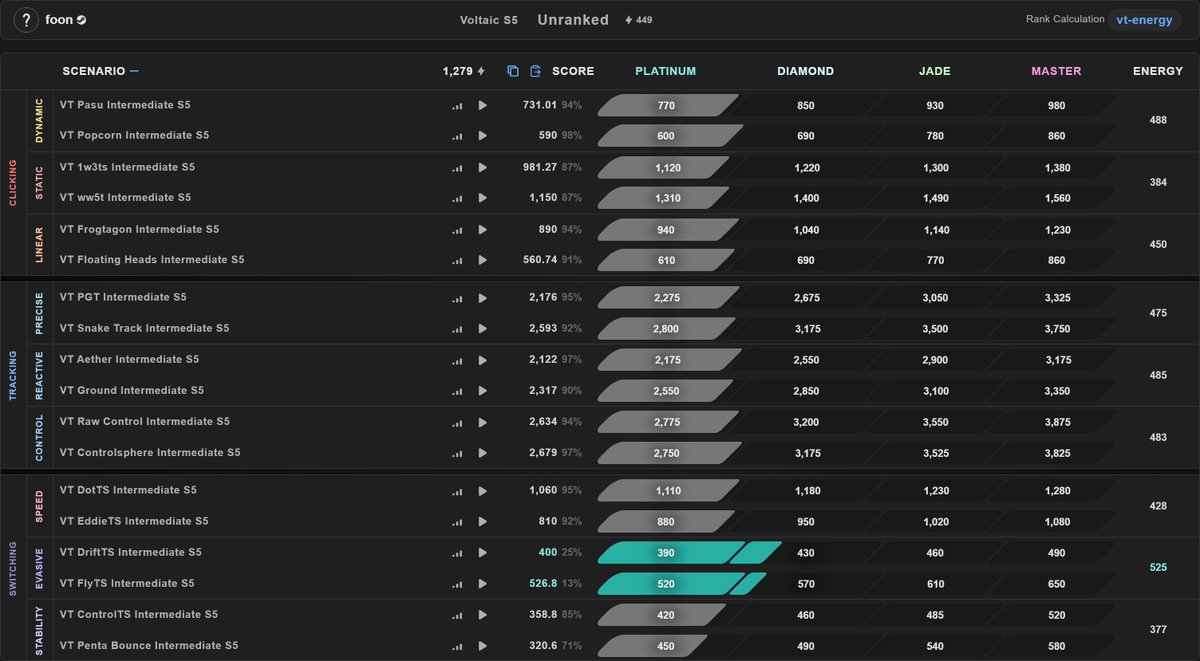Click the MASTER column header
The width and height of the screenshot is (1200, 661).
[x=1057, y=71]
